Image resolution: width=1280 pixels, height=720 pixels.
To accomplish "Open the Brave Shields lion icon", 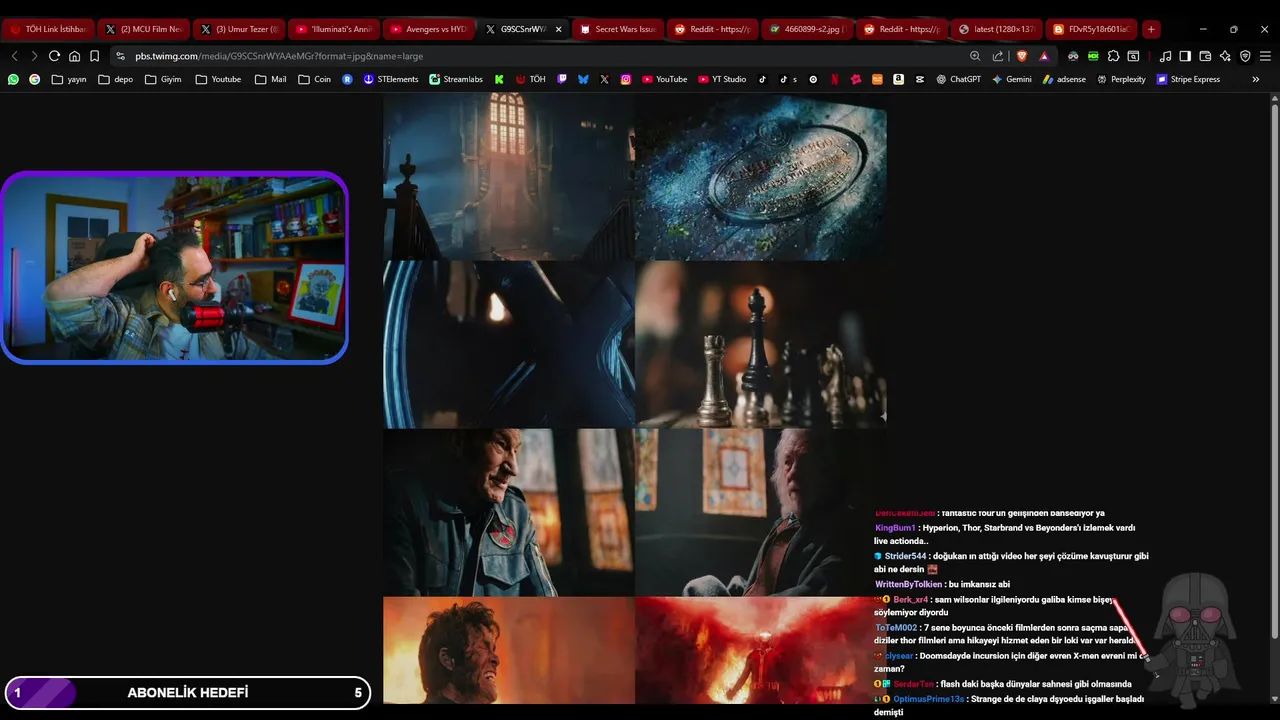I will (1022, 56).
